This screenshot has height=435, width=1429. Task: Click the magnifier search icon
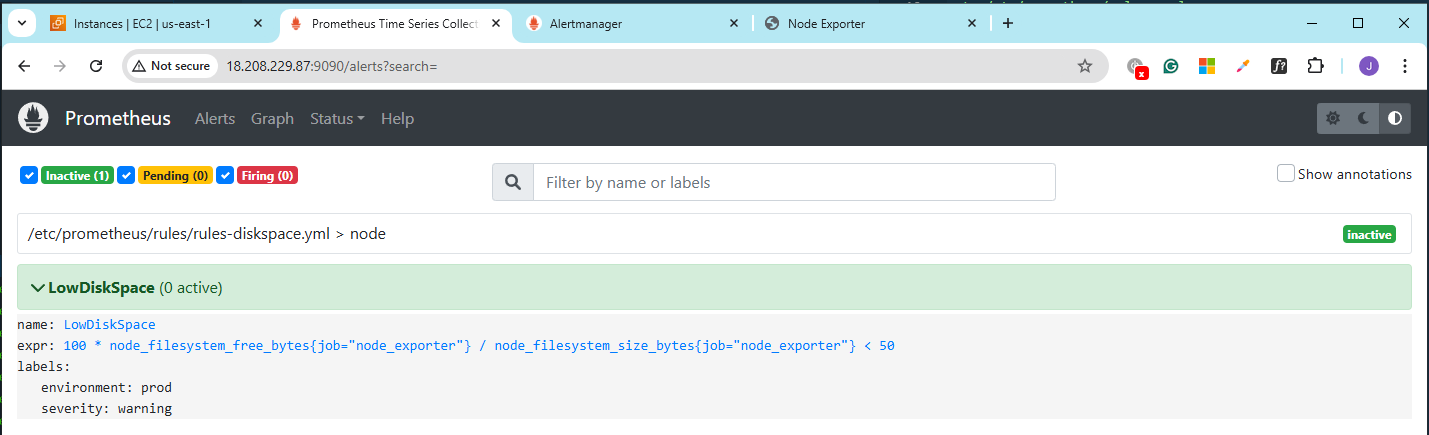(x=513, y=182)
